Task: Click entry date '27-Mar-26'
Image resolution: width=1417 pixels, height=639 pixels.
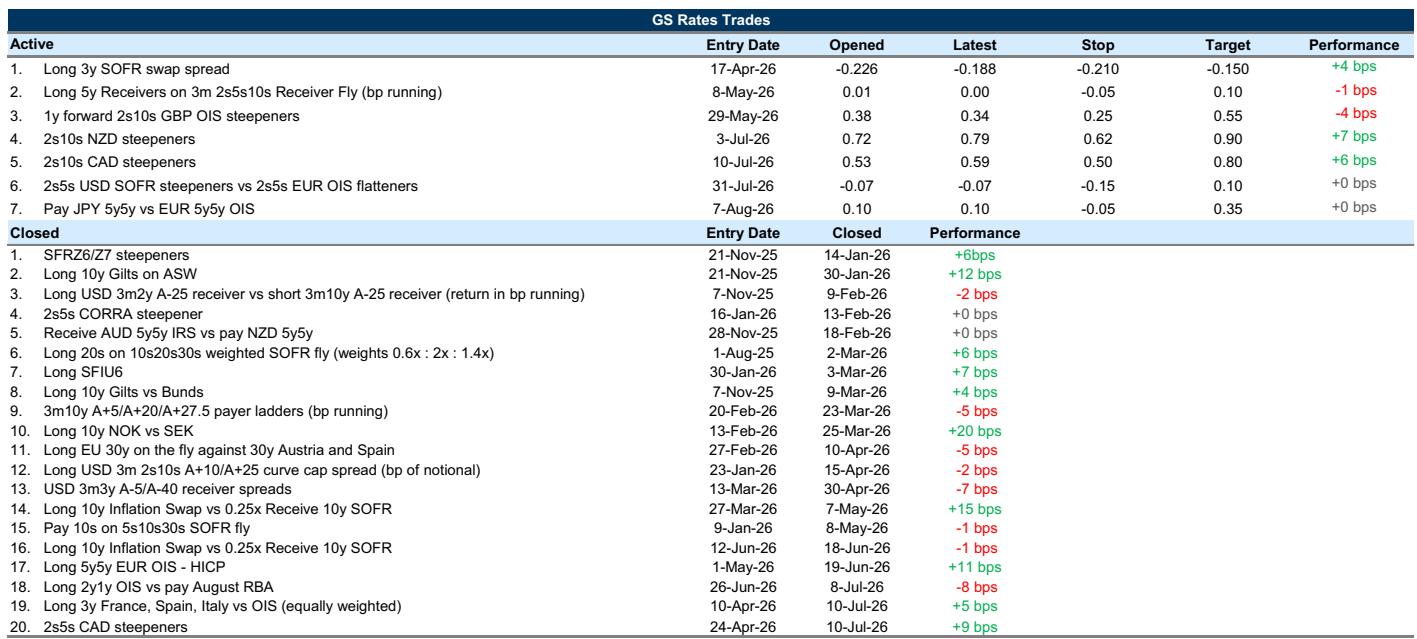Action: pyautogui.click(x=743, y=509)
